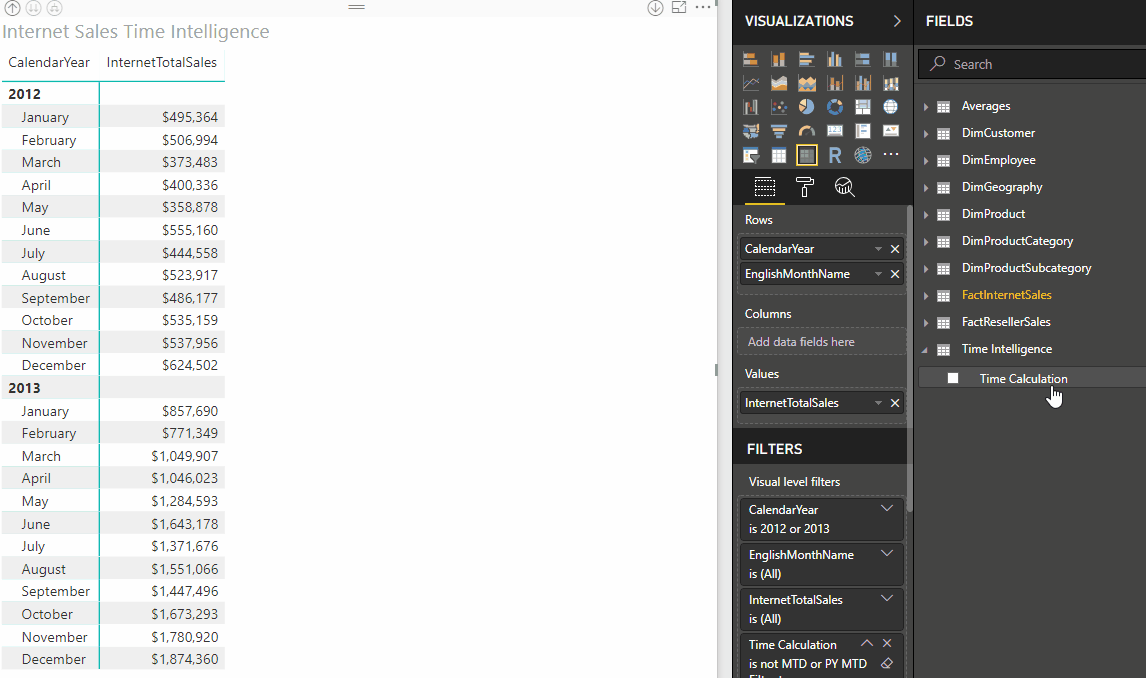Remove CalendarYear from Rows
Image resolution: width=1146 pixels, height=678 pixels.
(895, 249)
